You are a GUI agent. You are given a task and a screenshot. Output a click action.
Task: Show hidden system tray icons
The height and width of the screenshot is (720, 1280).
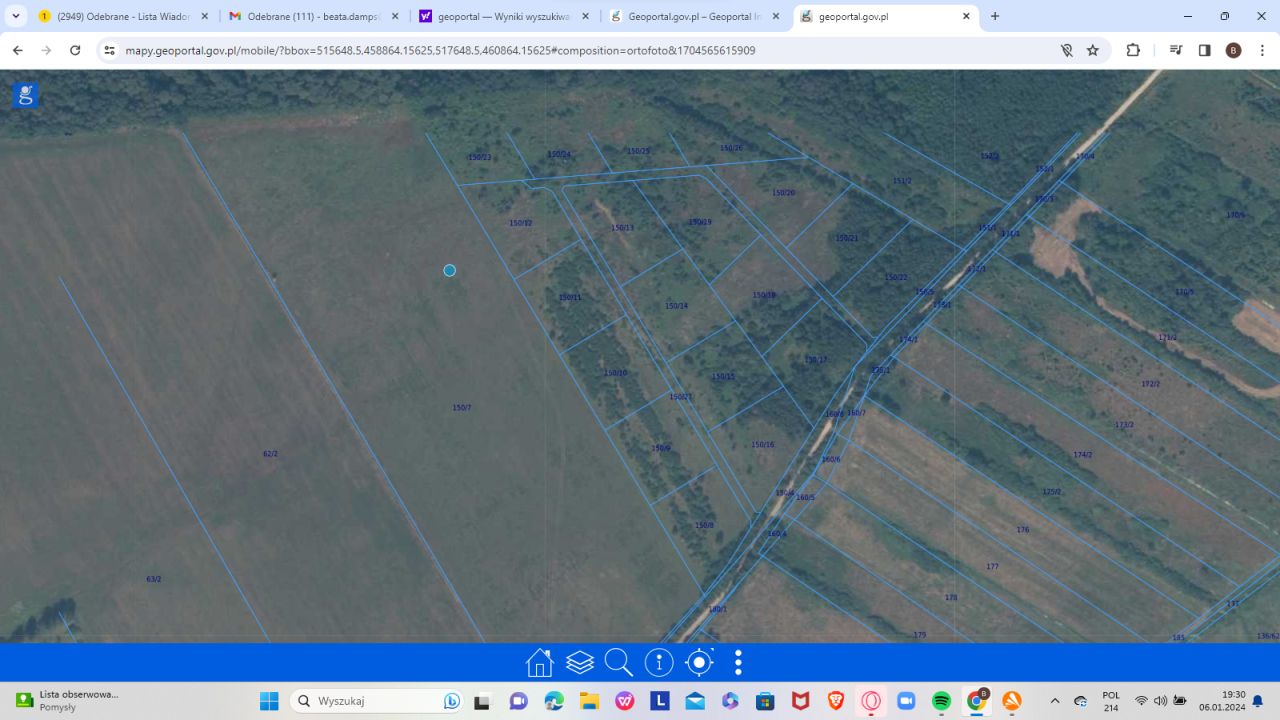1054,701
